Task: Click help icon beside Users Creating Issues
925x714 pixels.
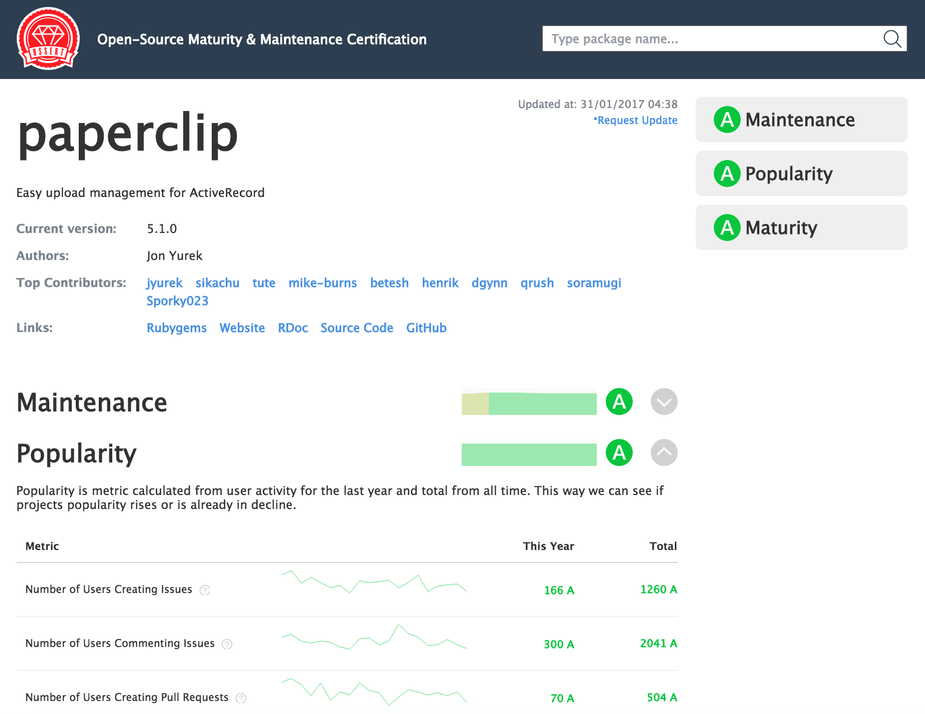Action: 205,590
